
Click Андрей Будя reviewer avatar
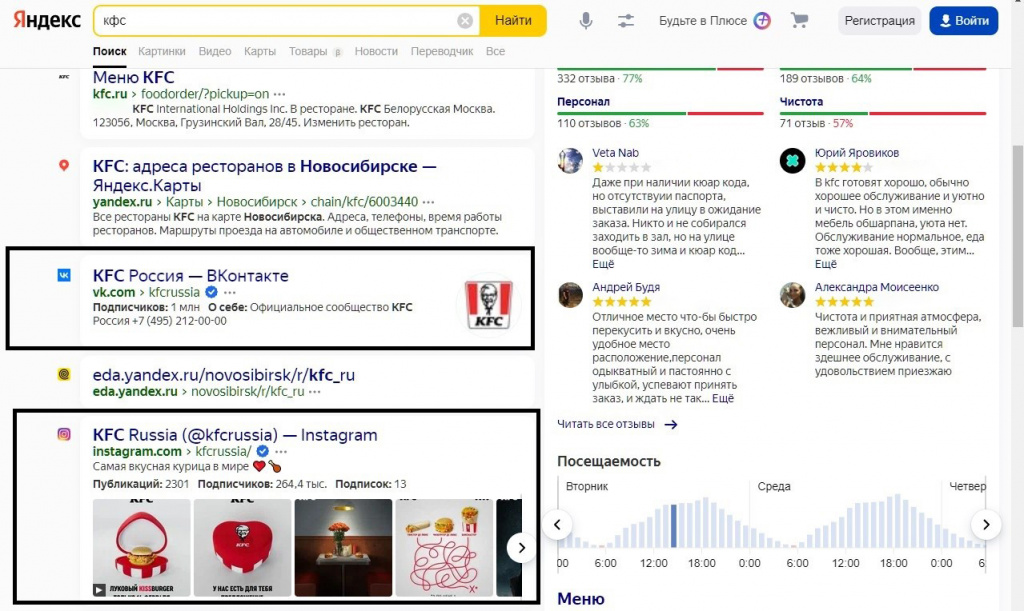click(x=570, y=294)
